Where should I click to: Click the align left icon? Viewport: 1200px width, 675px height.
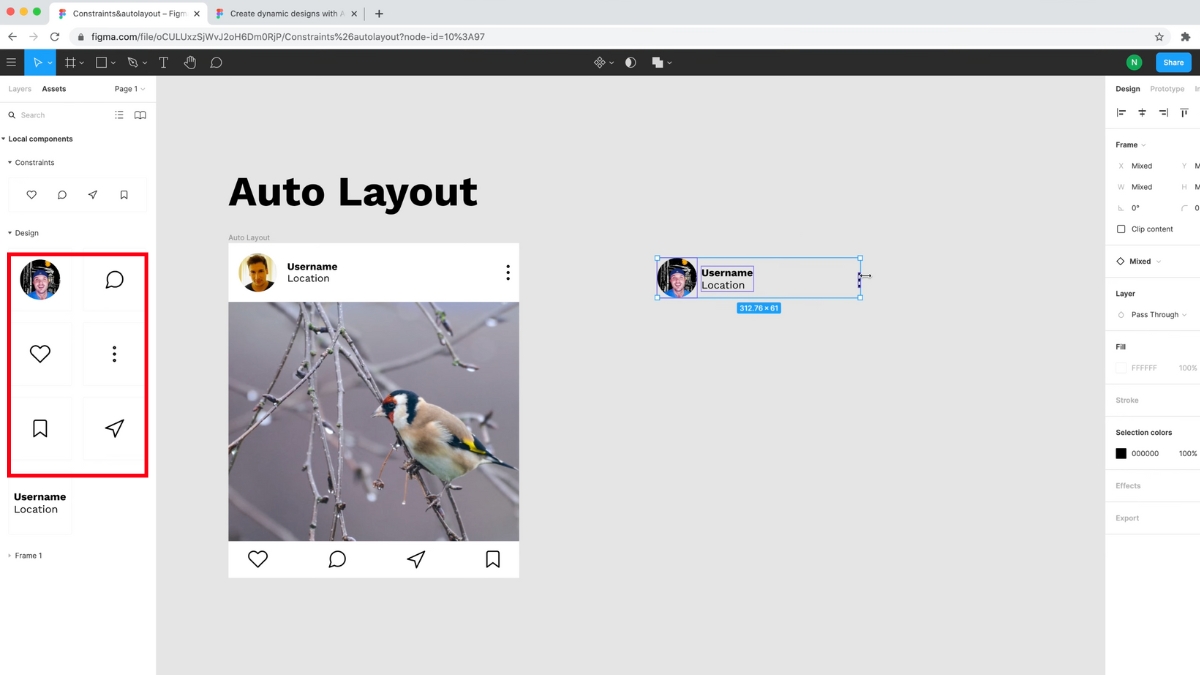(1121, 113)
